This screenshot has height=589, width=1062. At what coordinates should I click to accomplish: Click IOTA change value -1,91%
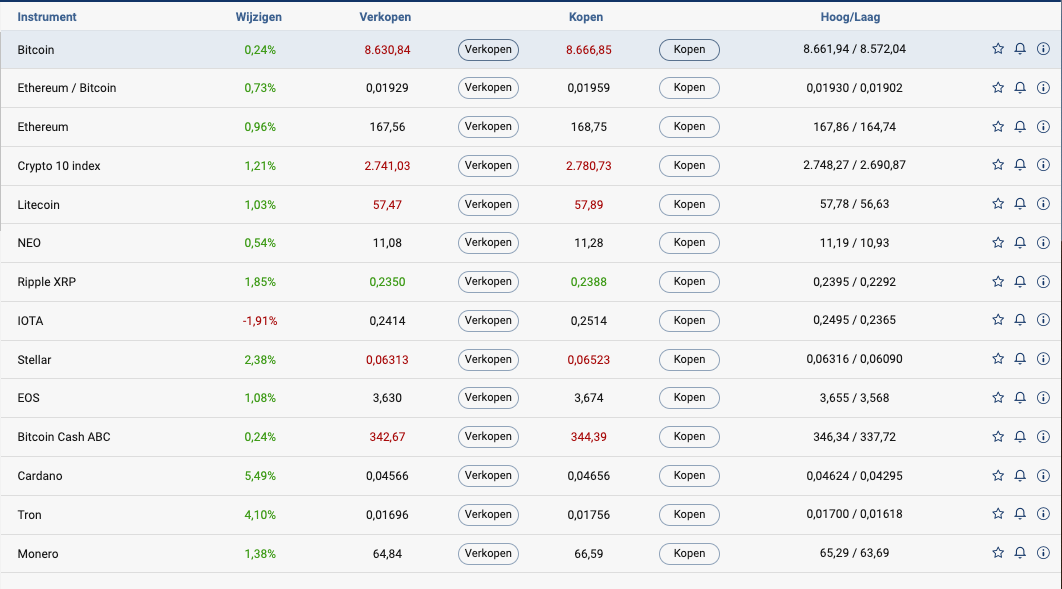260,321
